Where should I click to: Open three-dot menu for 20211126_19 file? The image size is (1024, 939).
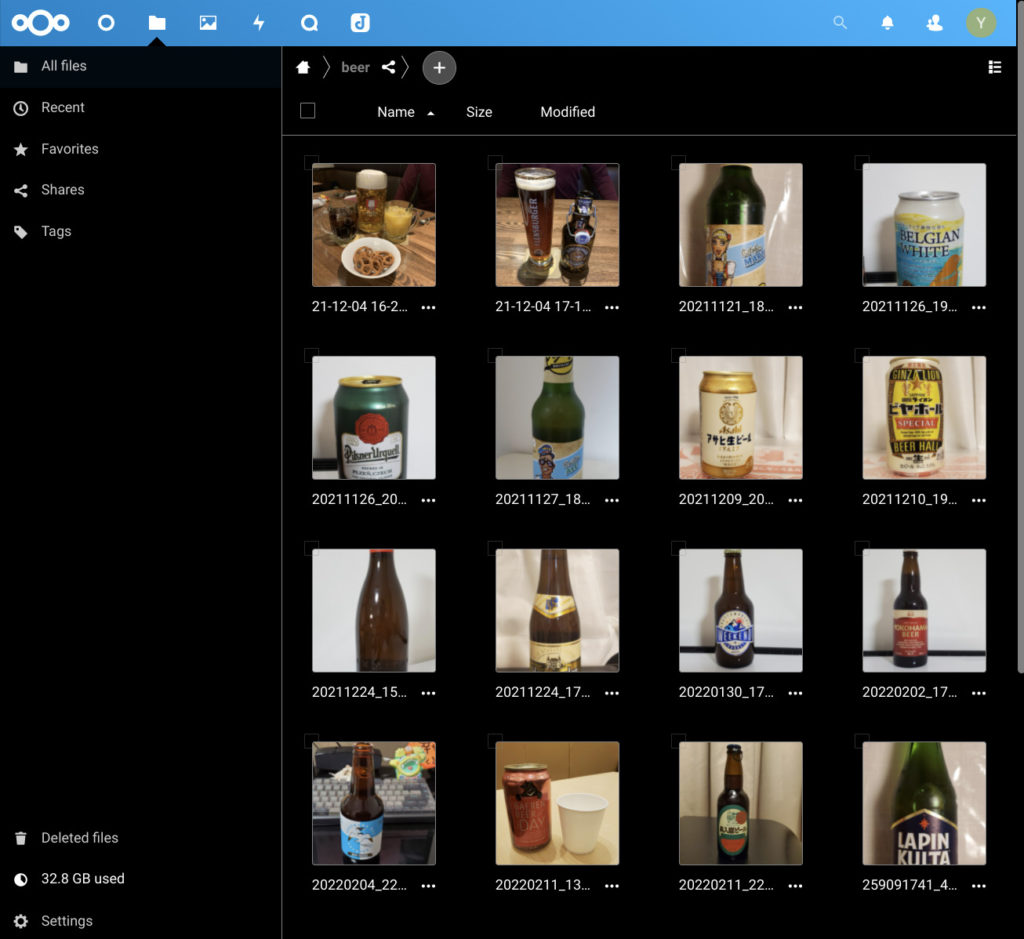click(x=979, y=307)
